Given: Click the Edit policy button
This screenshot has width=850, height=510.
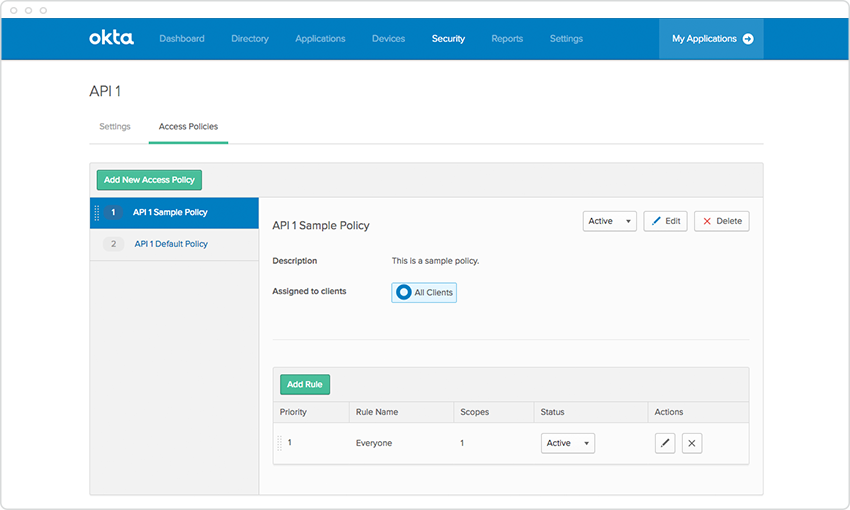Looking at the screenshot, I should pos(665,221).
